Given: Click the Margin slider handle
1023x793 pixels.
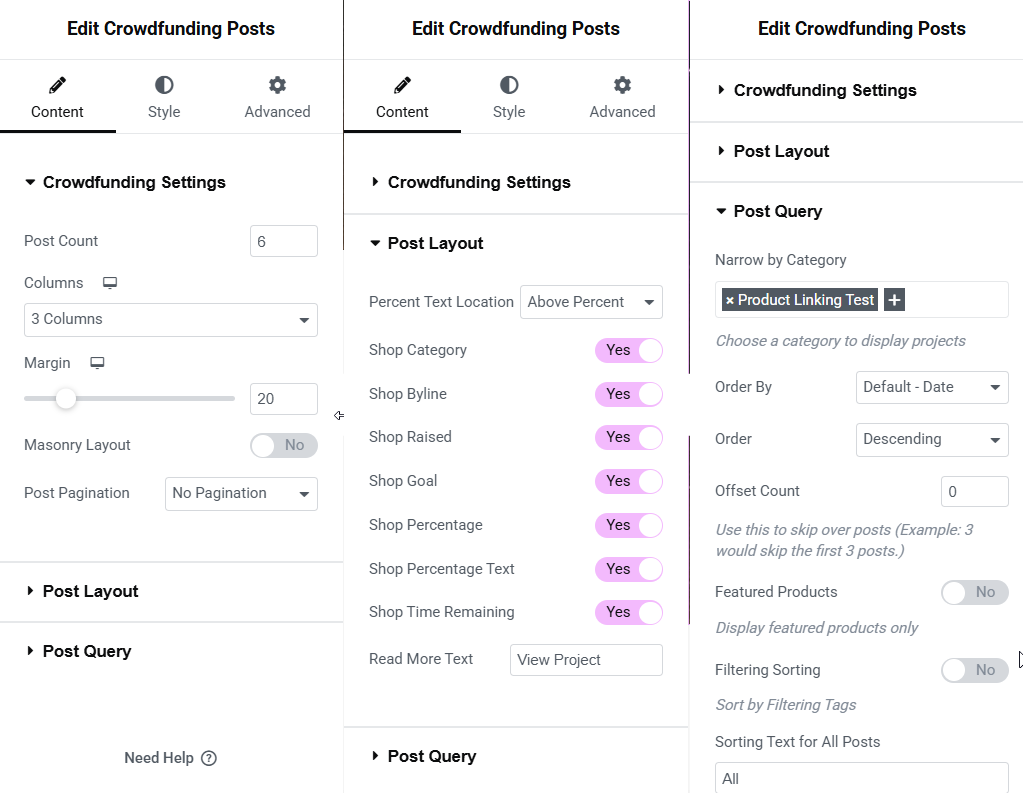Looking at the screenshot, I should [66, 398].
